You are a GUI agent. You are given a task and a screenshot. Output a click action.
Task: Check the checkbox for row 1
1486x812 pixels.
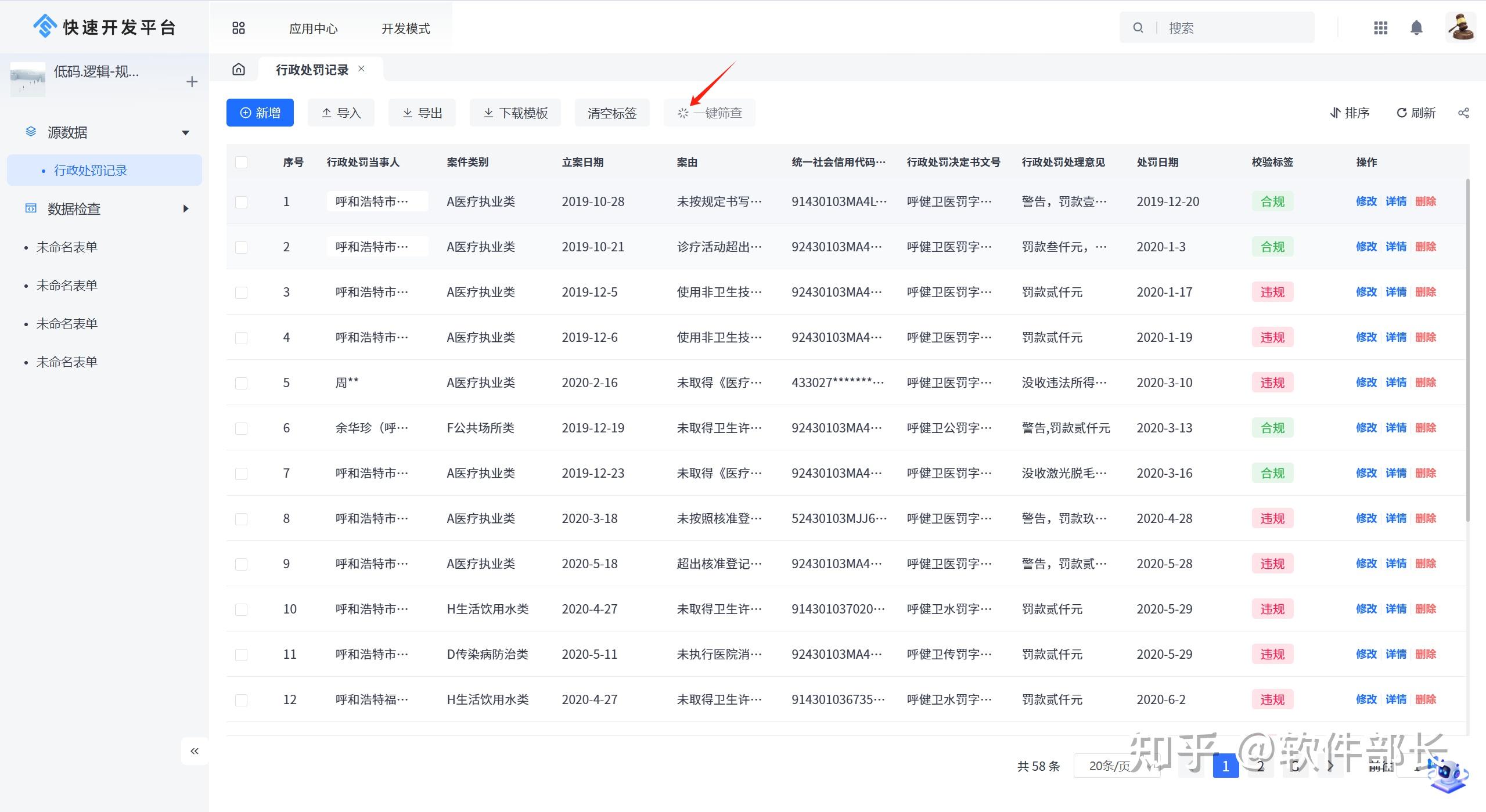242,201
